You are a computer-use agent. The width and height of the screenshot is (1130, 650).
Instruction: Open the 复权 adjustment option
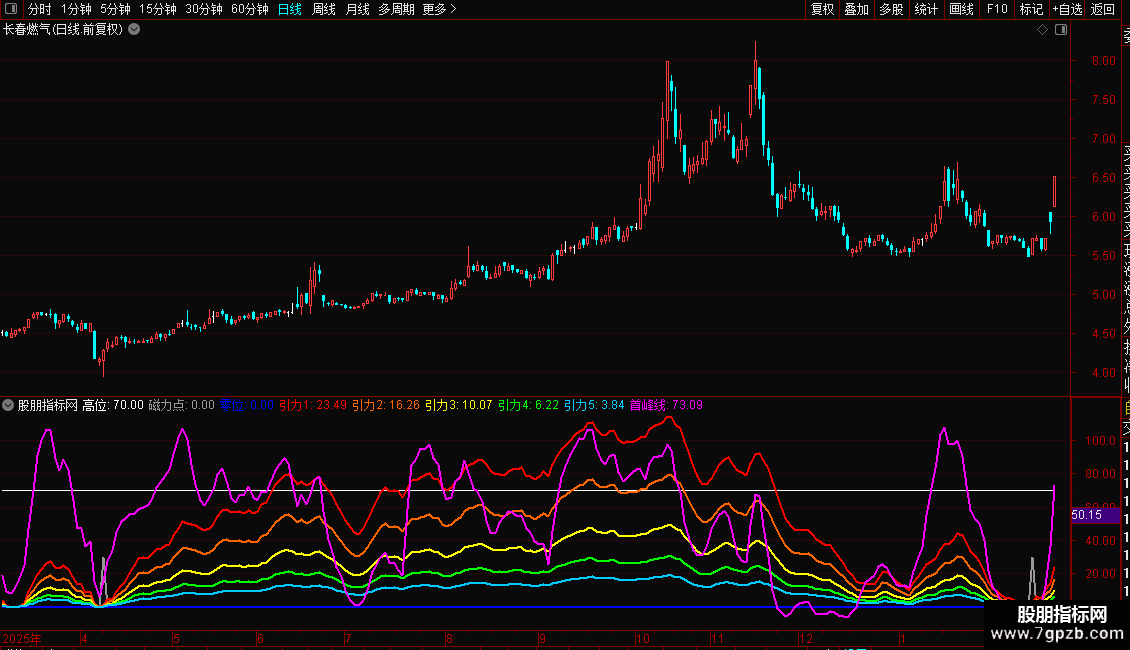tap(822, 9)
